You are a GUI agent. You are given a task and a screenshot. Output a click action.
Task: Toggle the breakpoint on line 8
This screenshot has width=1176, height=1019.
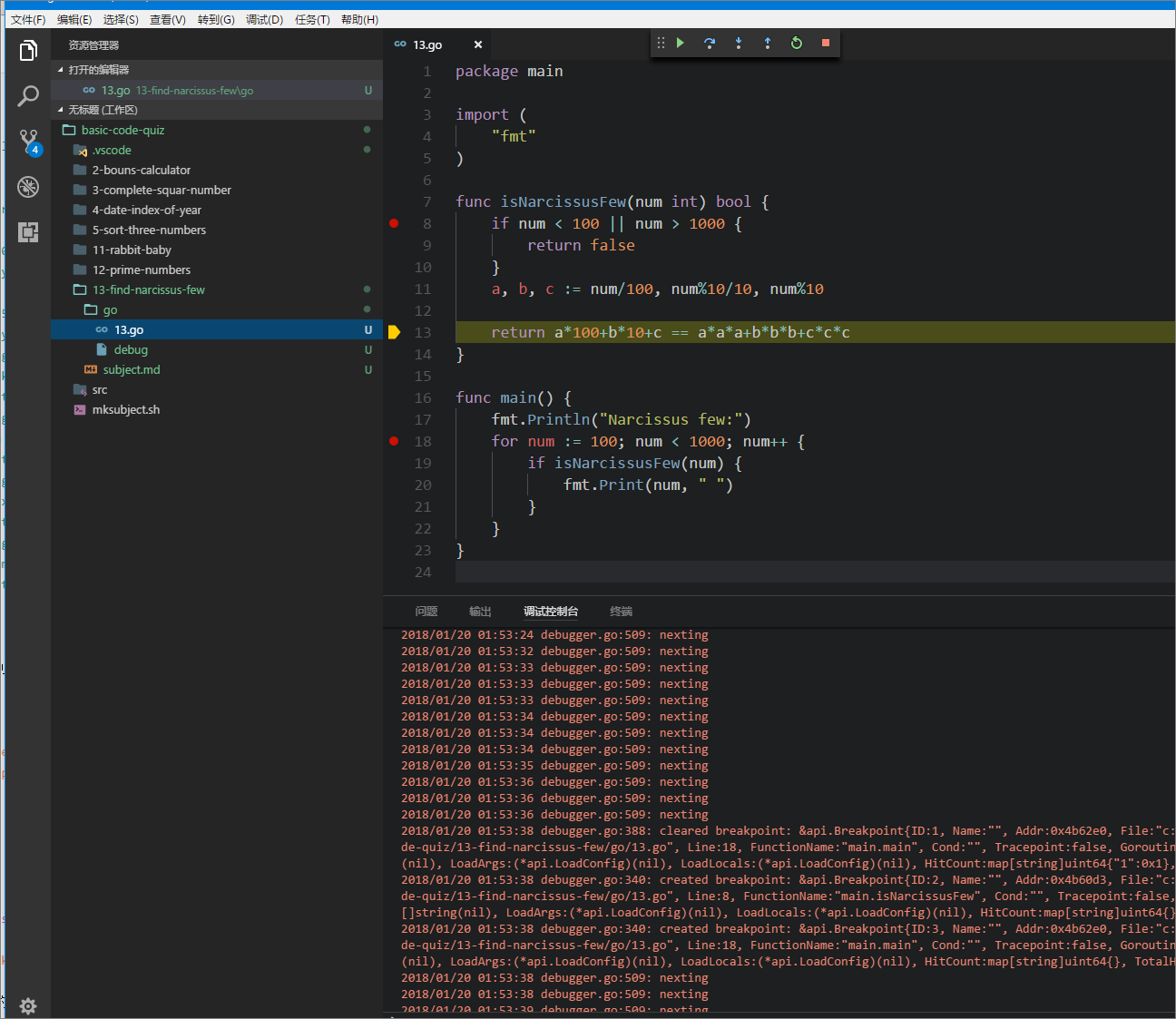394,223
